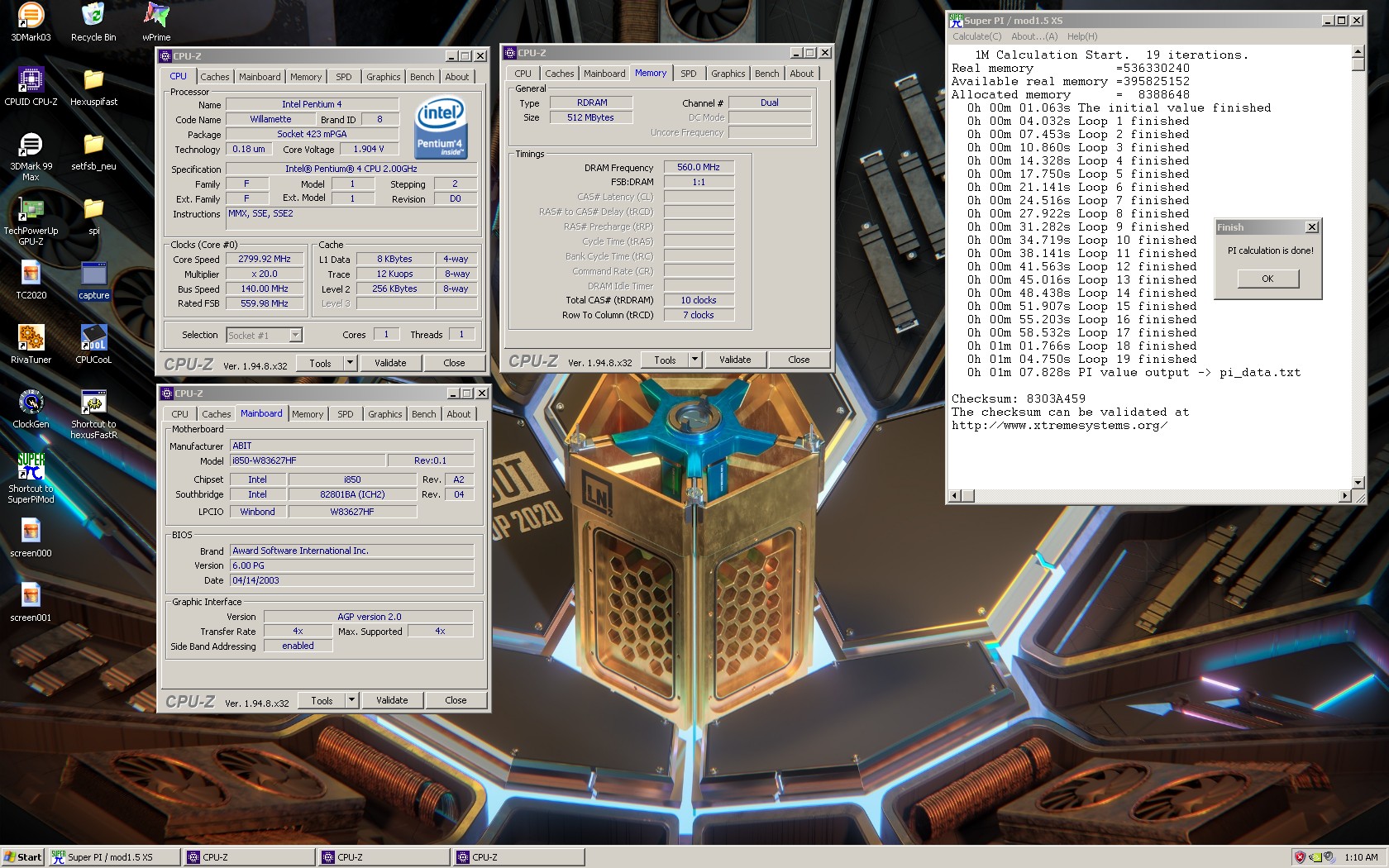Image resolution: width=1389 pixels, height=868 pixels.
Task: Click OK in the Finish dialog
Action: pos(1267,279)
